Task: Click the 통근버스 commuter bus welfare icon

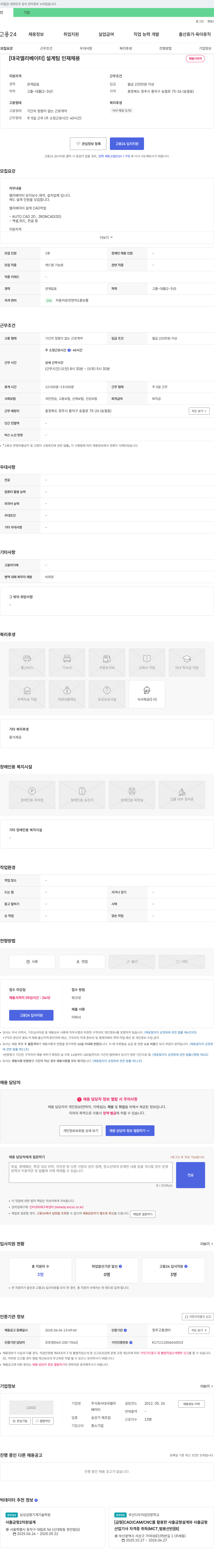Action: 27,662
